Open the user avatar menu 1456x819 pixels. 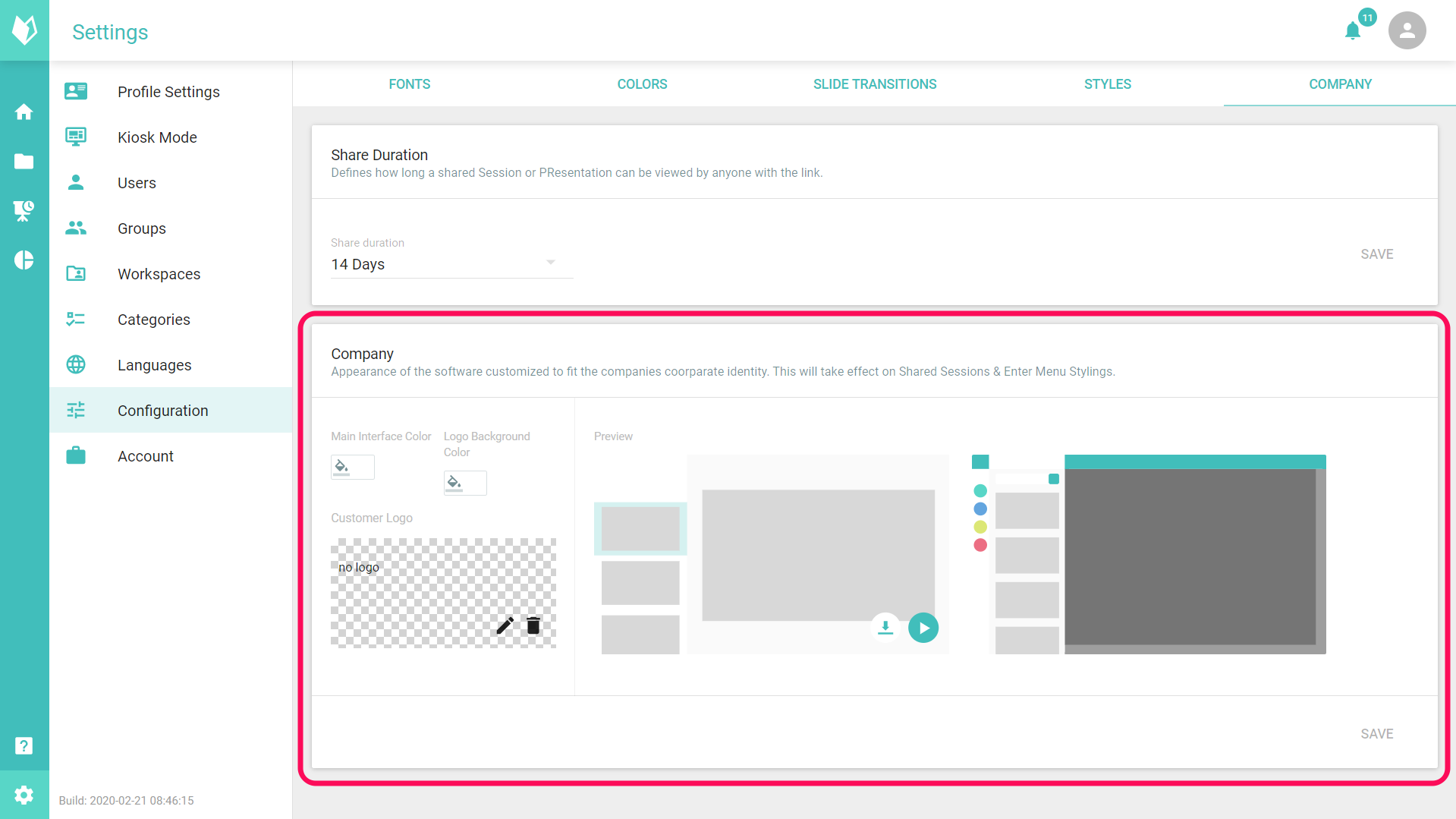point(1407,30)
